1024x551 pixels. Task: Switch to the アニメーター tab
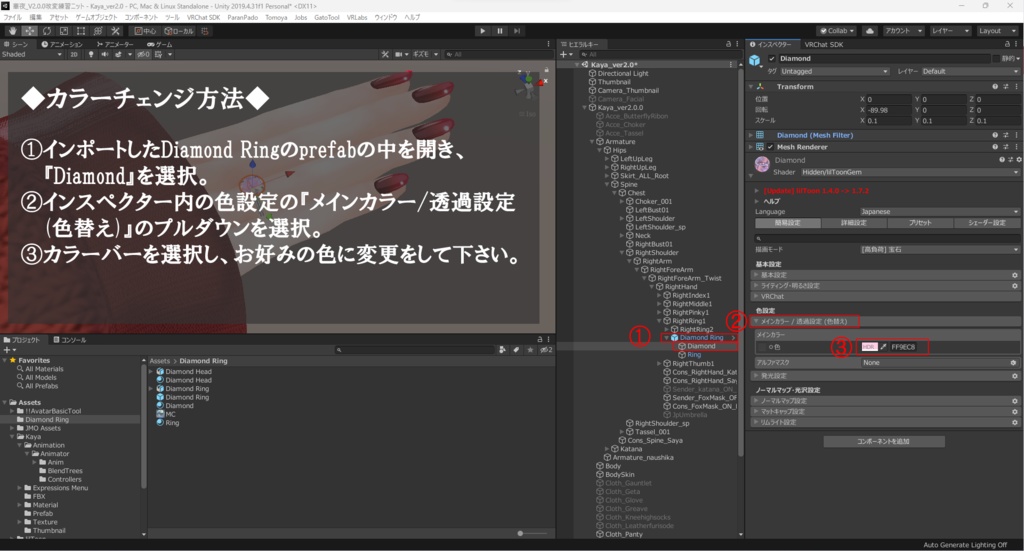[x=115, y=44]
